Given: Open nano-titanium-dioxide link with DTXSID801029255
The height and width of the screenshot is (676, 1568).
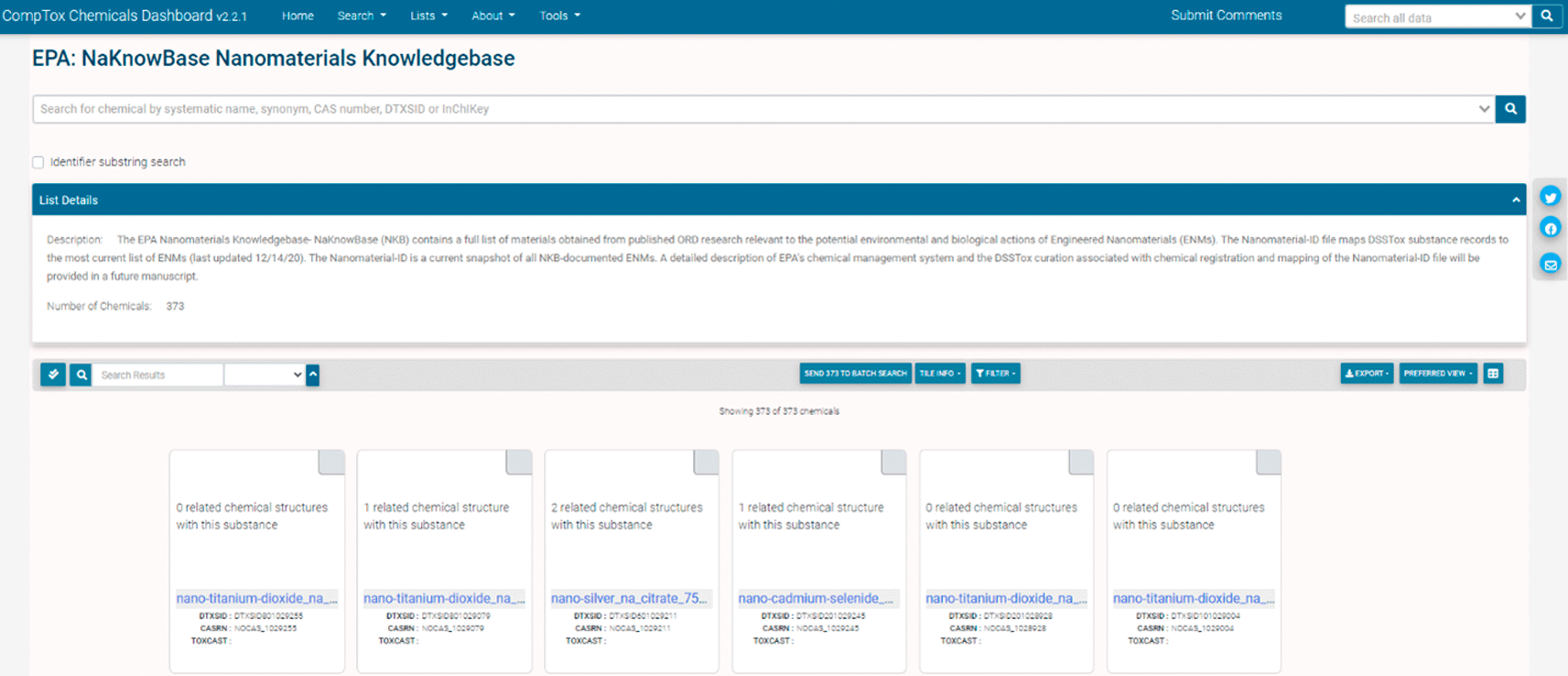Looking at the screenshot, I should 256,598.
